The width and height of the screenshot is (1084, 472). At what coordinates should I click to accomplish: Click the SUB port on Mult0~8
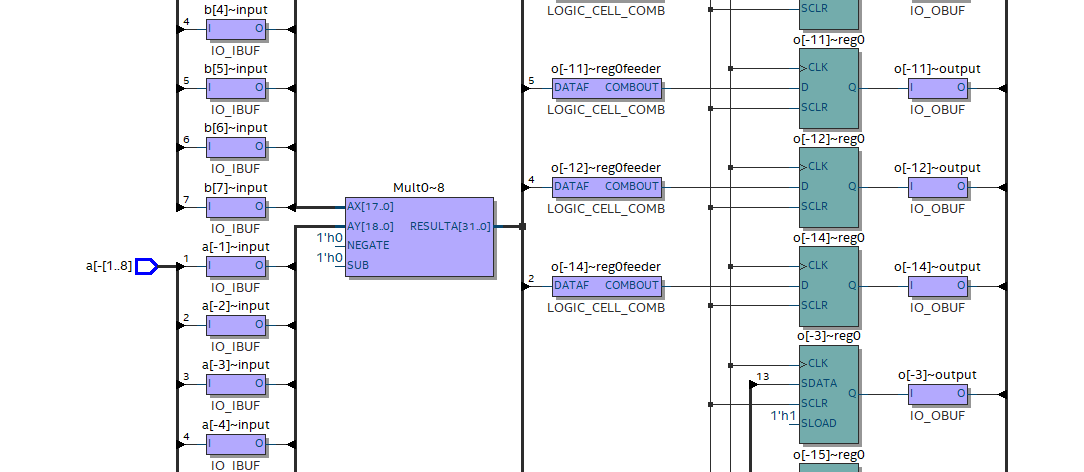click(358, 265)
